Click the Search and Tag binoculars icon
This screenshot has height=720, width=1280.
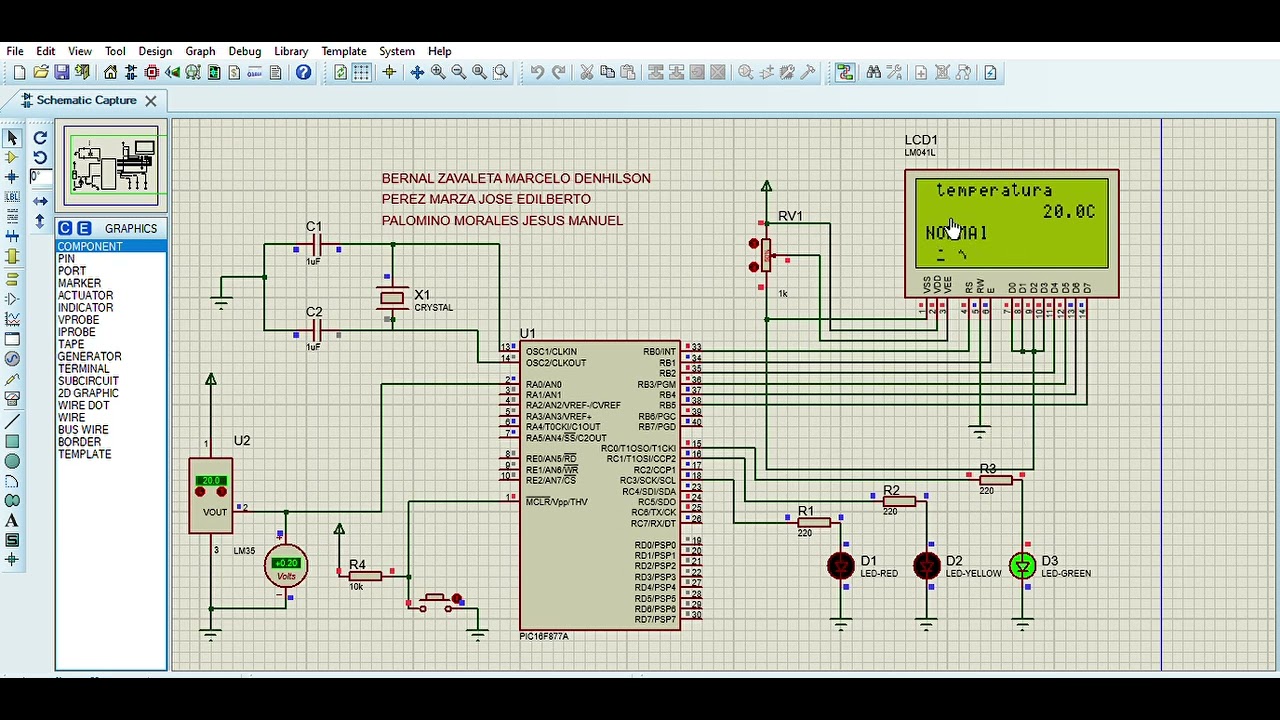click(874, 72)
